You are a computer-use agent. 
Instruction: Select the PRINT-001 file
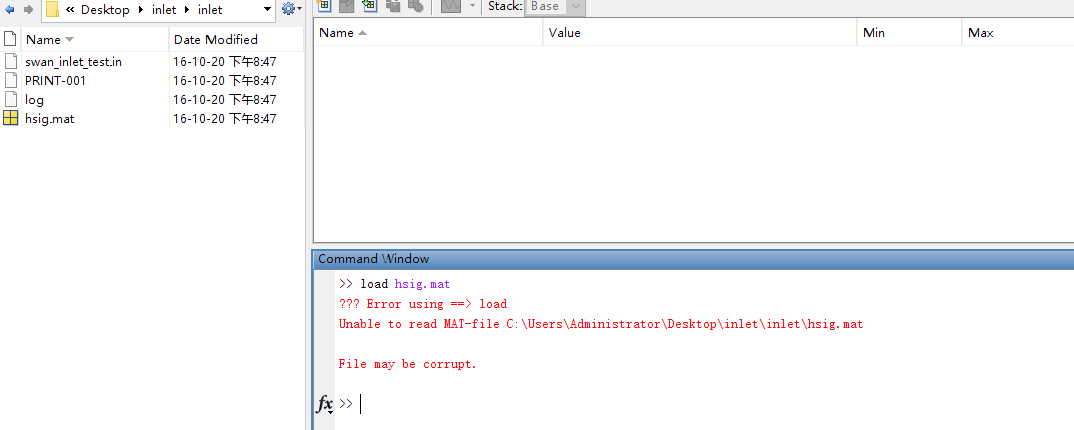[55, 80]
